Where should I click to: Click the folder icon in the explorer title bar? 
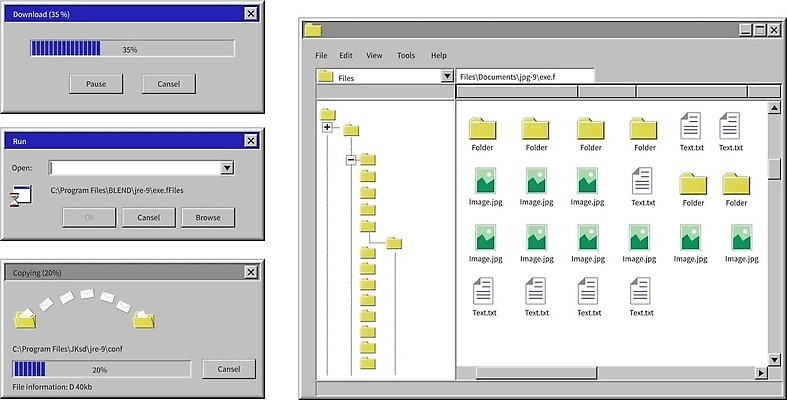(315, 30)
